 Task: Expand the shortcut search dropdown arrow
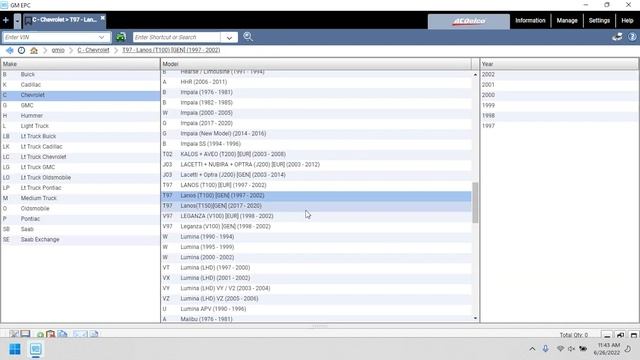[229, 38]
